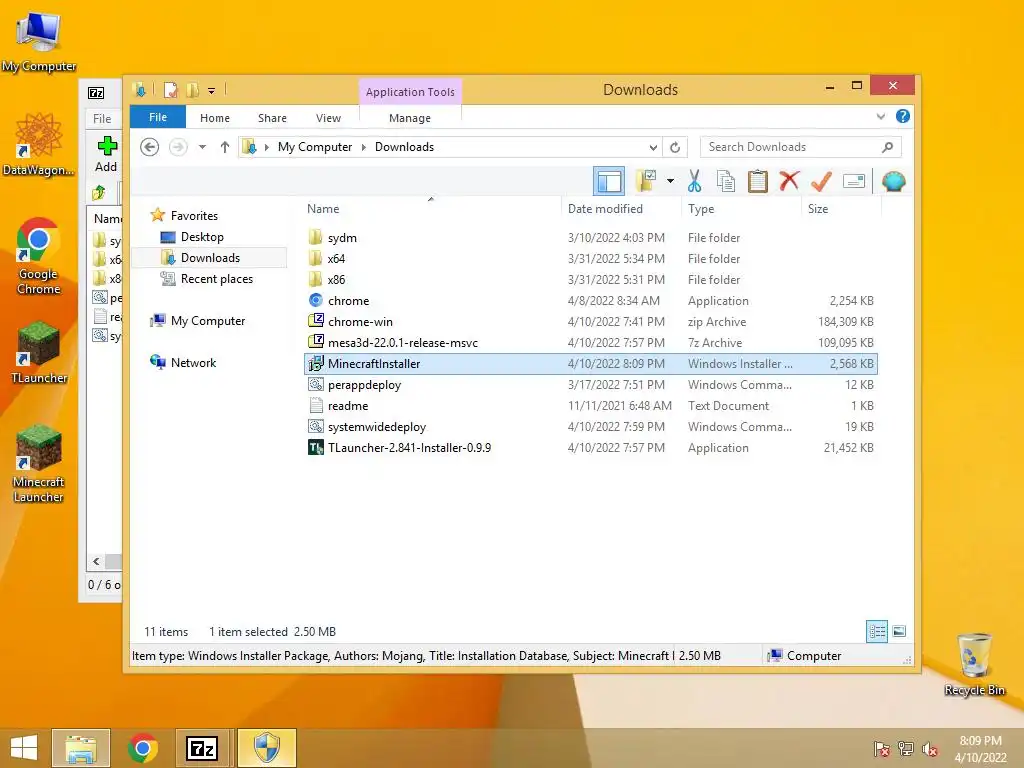The image size is (1024, 768).
Task: Click the Copy toolbar icon
Action: tap(726, 181)
